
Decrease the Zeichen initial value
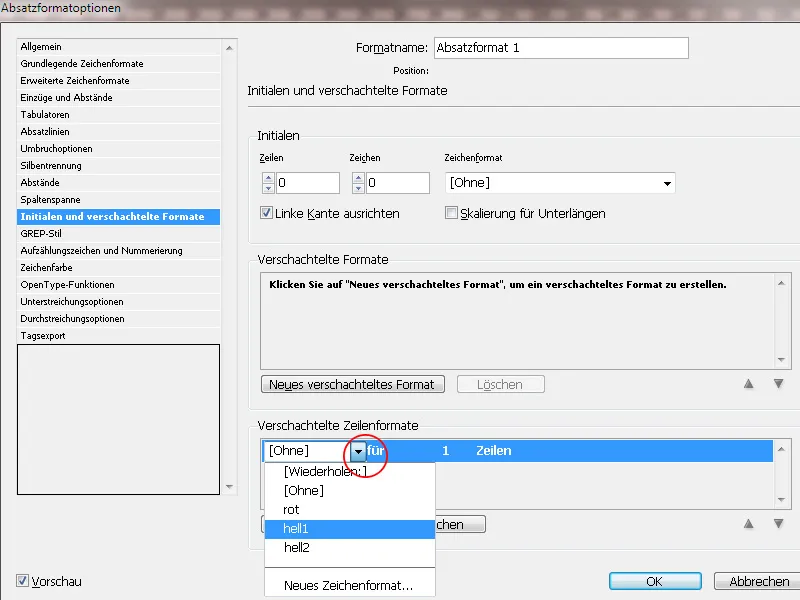click(x=358, y=188)
